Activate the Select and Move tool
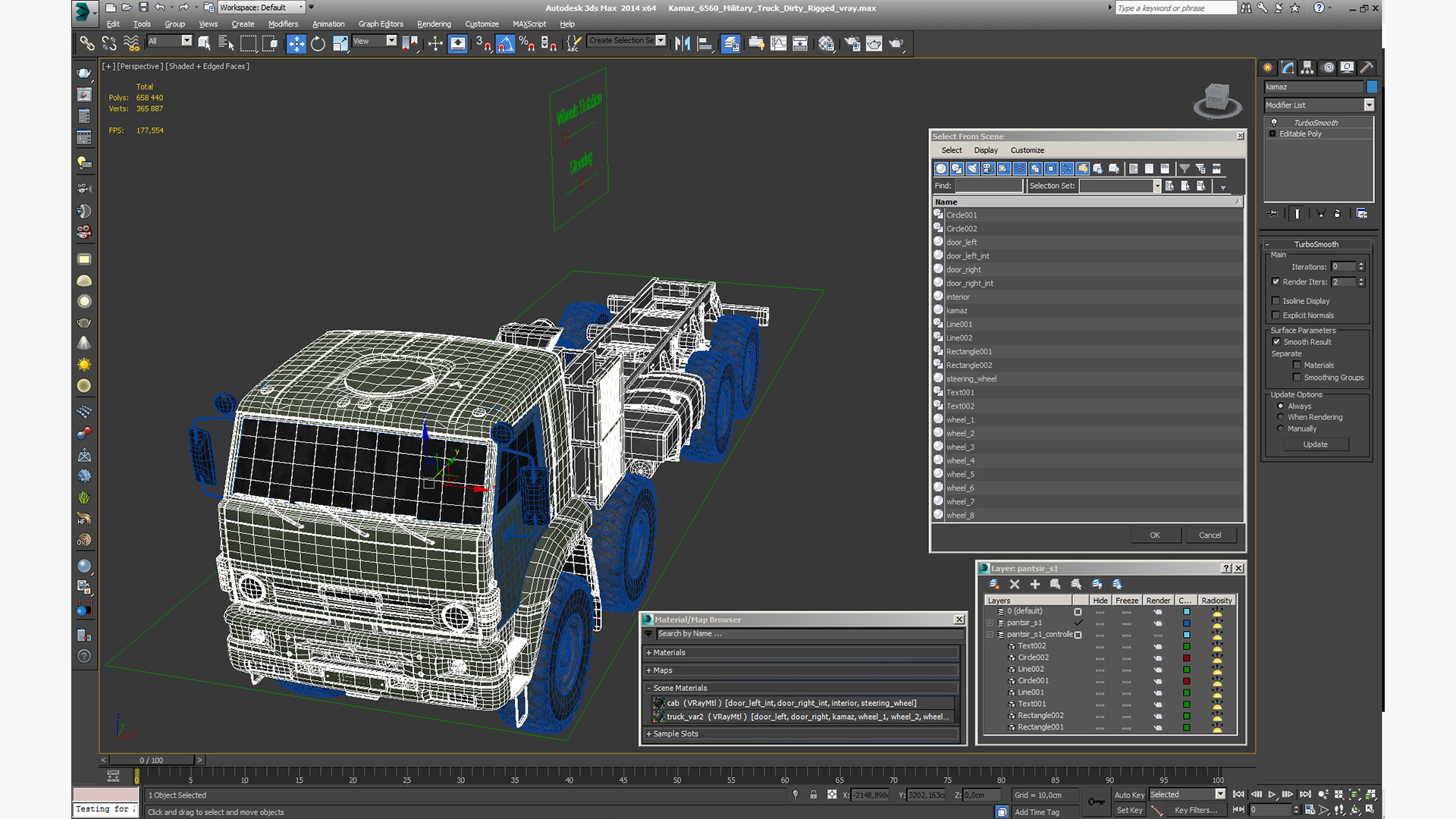The width and height of the screenshot is (1456, 819). 297,44
